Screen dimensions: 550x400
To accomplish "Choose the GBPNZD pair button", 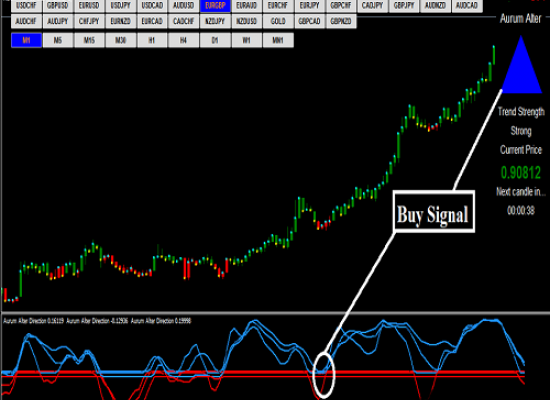I will (341, 21).
